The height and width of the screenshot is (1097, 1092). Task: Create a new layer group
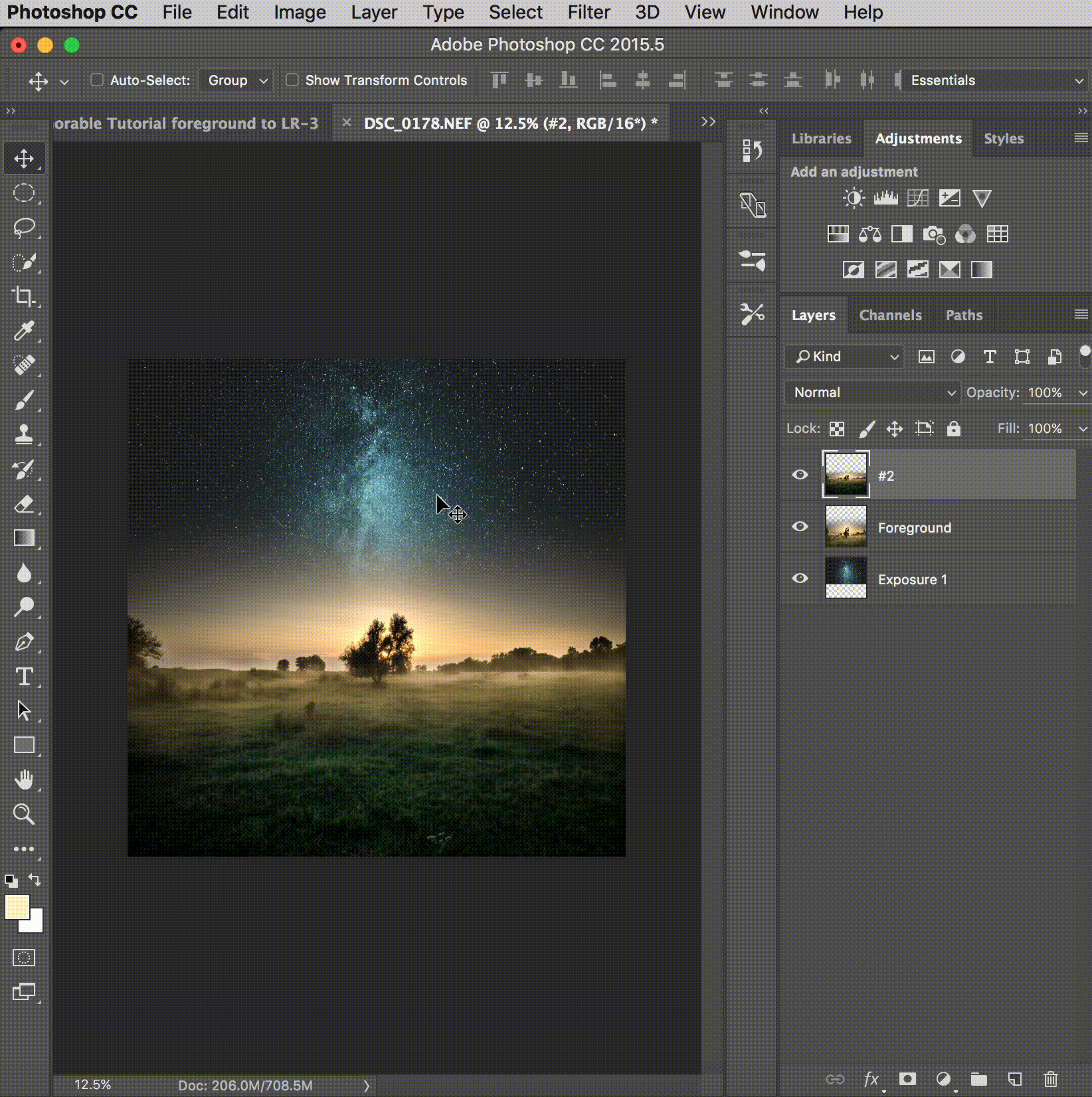tap(979, 1079)
